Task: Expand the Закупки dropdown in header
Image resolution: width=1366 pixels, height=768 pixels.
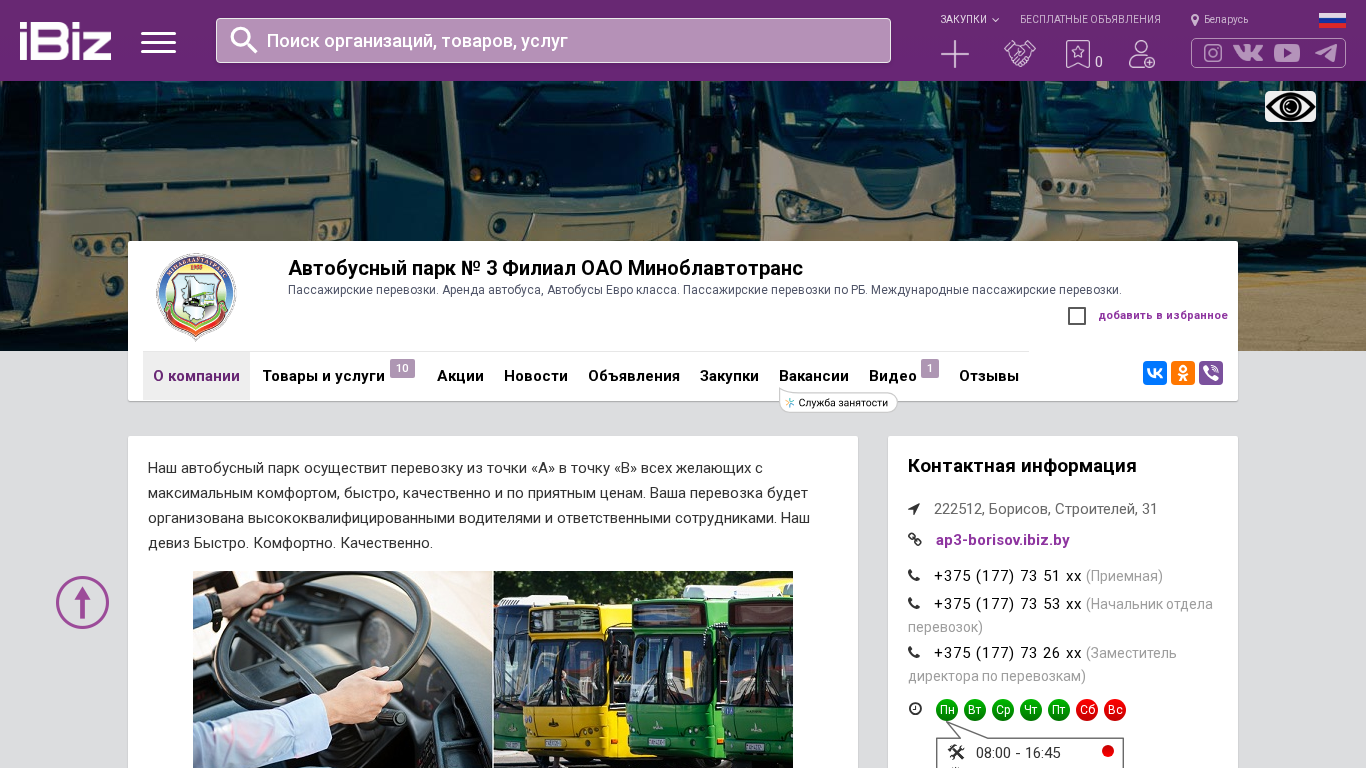Action: click(969, 19)
